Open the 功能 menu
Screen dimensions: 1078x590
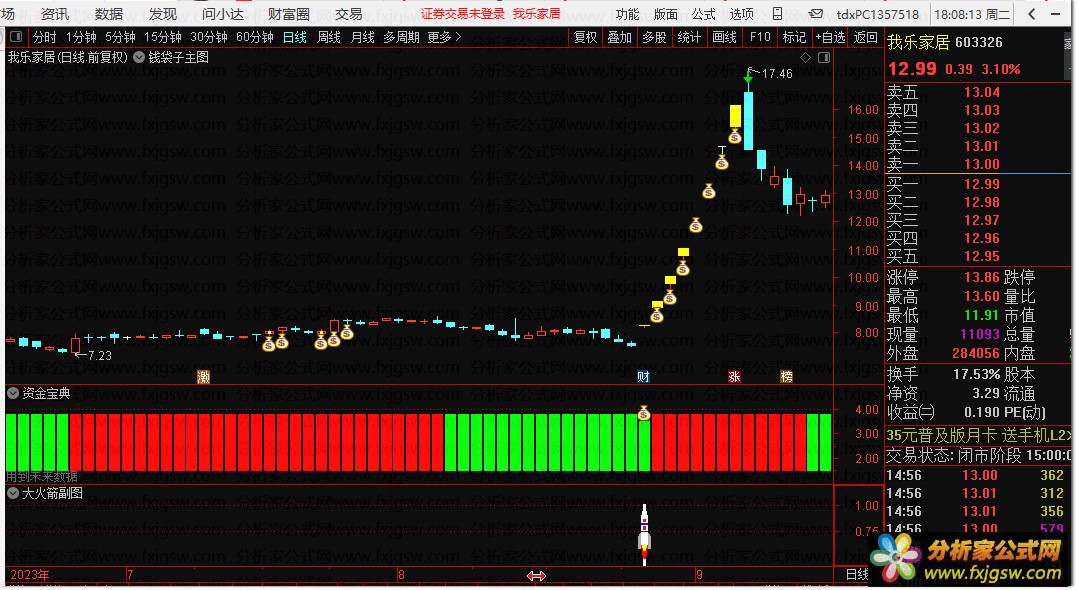pyautogui.click(x=627, y=14)
